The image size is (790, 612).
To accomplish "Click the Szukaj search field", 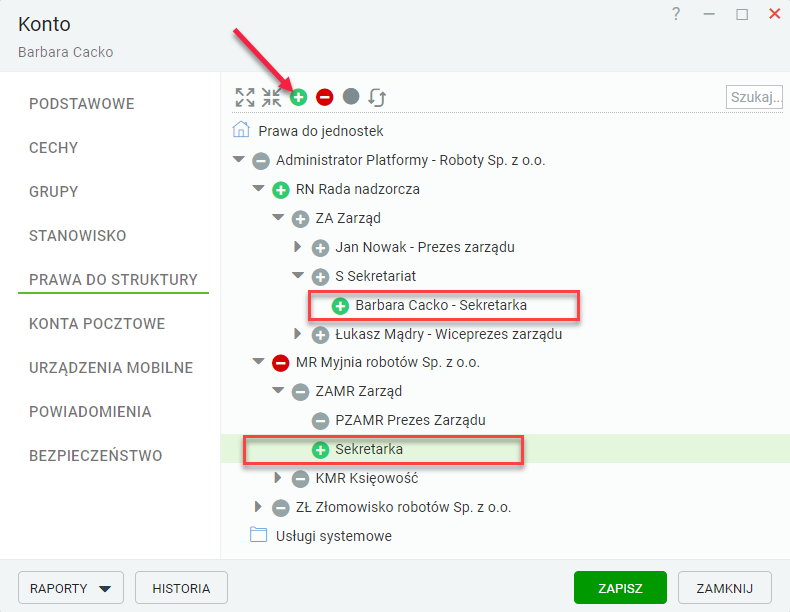I will 755,97.
